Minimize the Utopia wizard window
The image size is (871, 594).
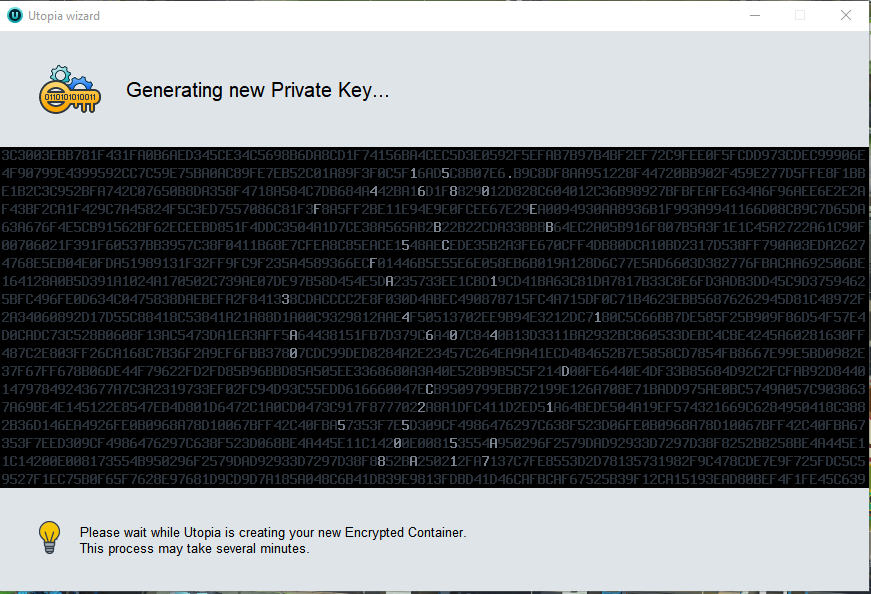point(753,16)
